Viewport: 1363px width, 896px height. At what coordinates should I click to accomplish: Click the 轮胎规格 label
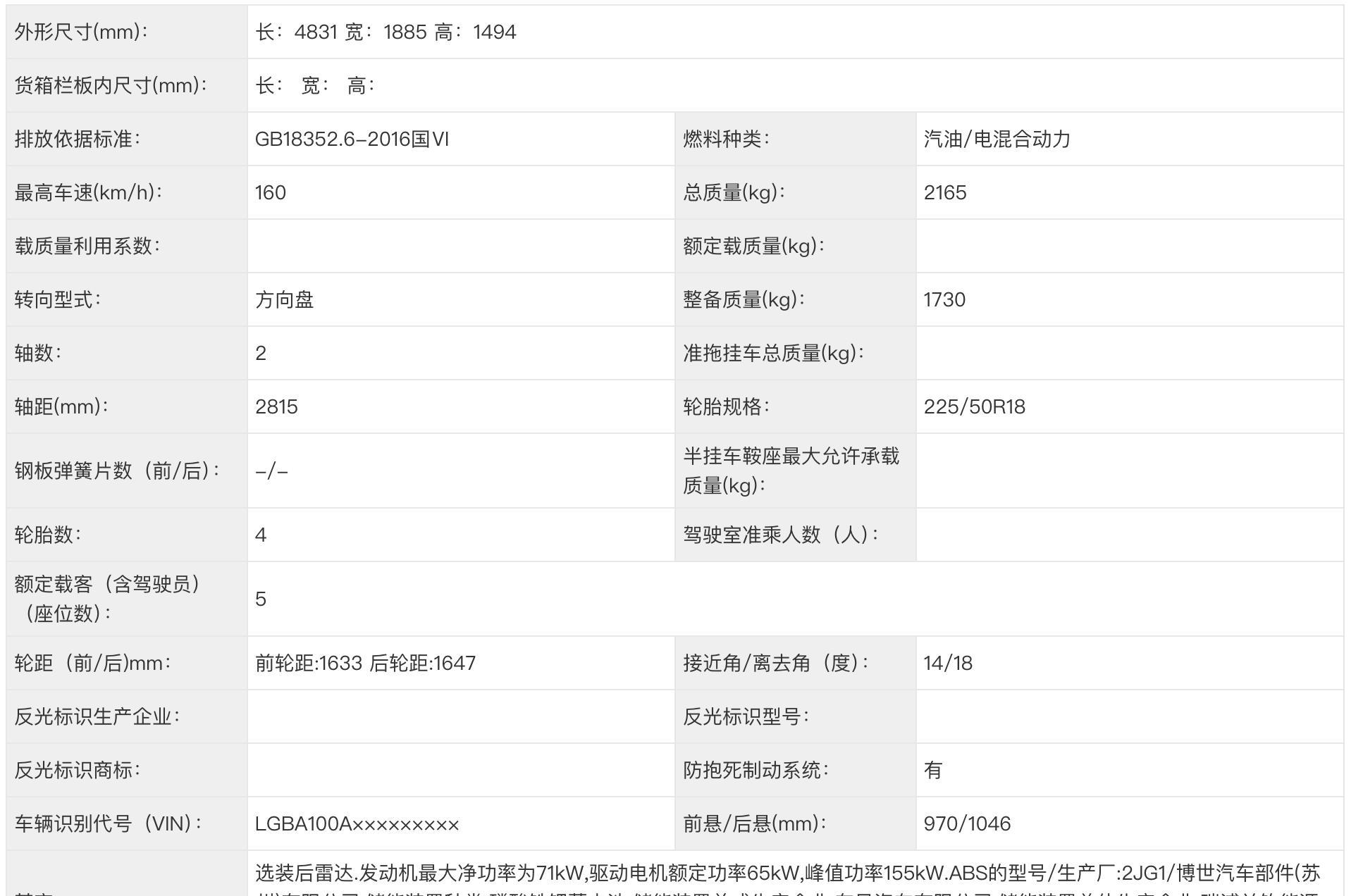[726, 407]
